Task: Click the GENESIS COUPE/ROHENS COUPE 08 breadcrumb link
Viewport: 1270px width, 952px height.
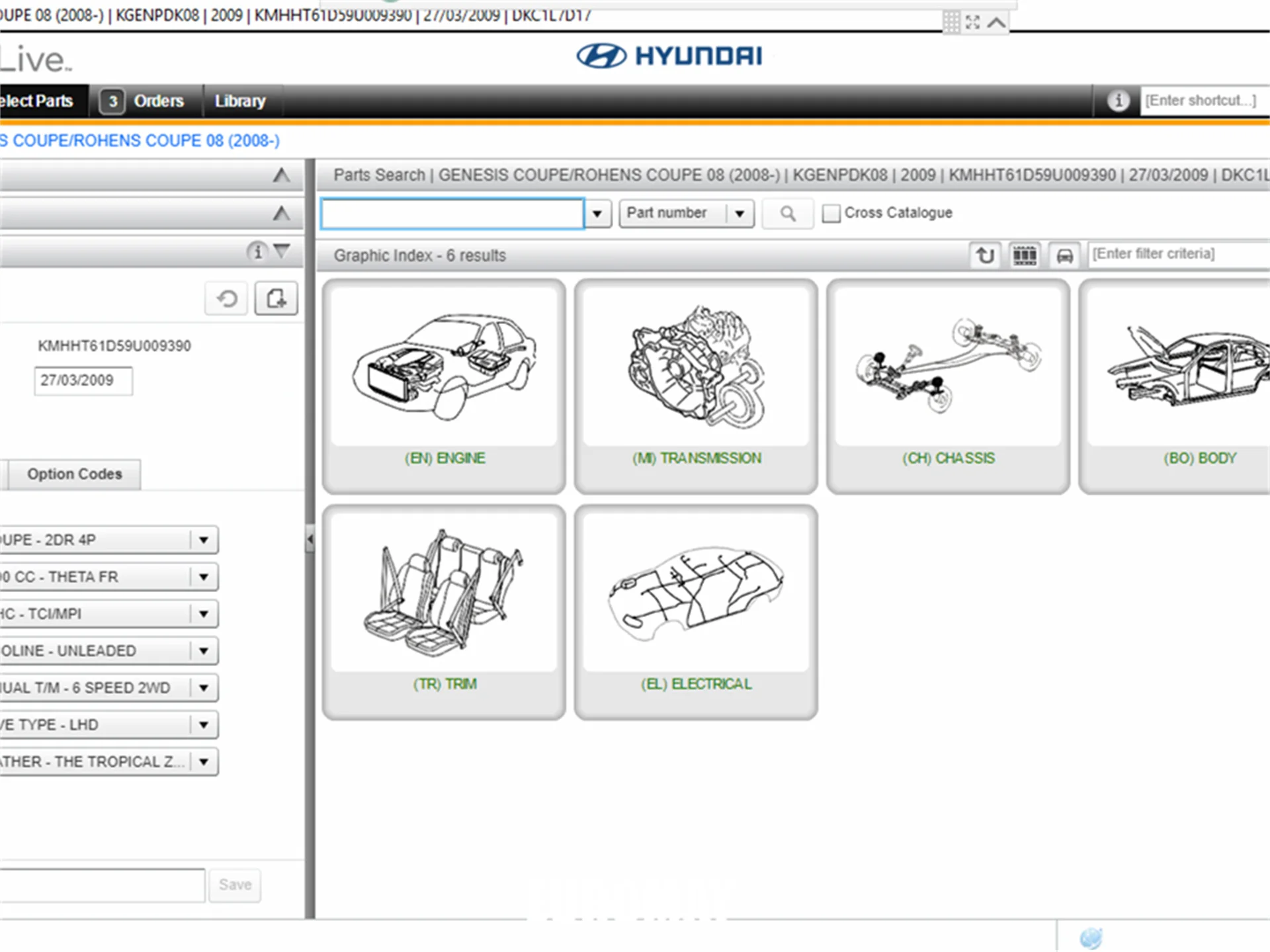Action: (140, 140)
